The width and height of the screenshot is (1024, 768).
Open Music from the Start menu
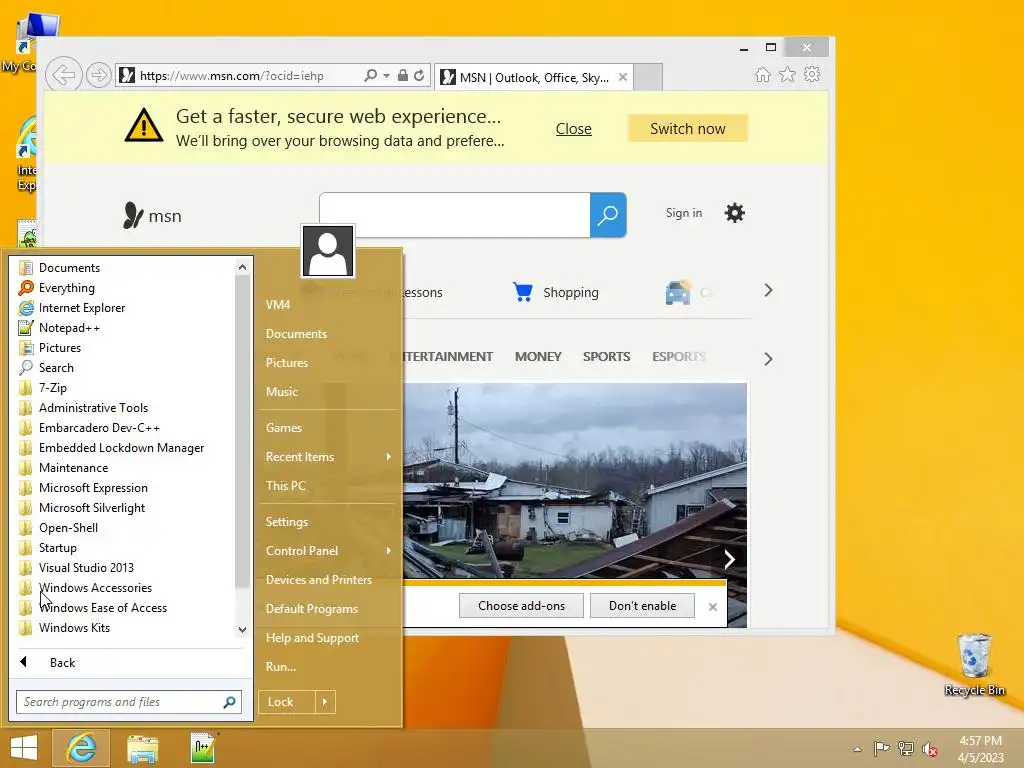(x=281, y=392)
